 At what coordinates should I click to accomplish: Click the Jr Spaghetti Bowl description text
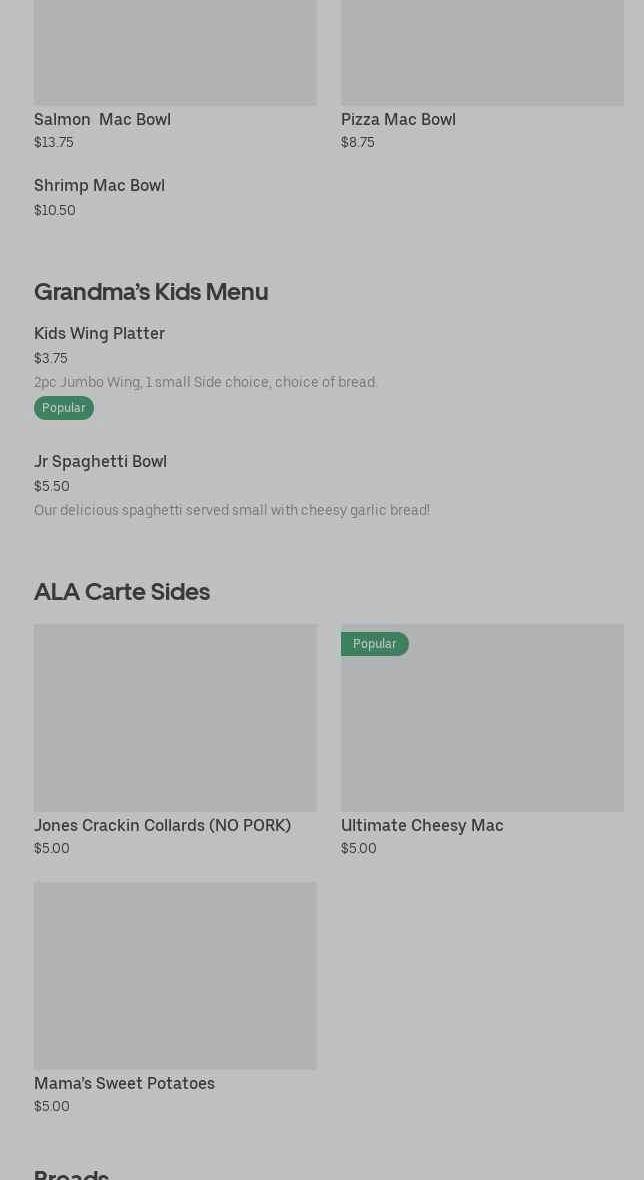[232, 510]
